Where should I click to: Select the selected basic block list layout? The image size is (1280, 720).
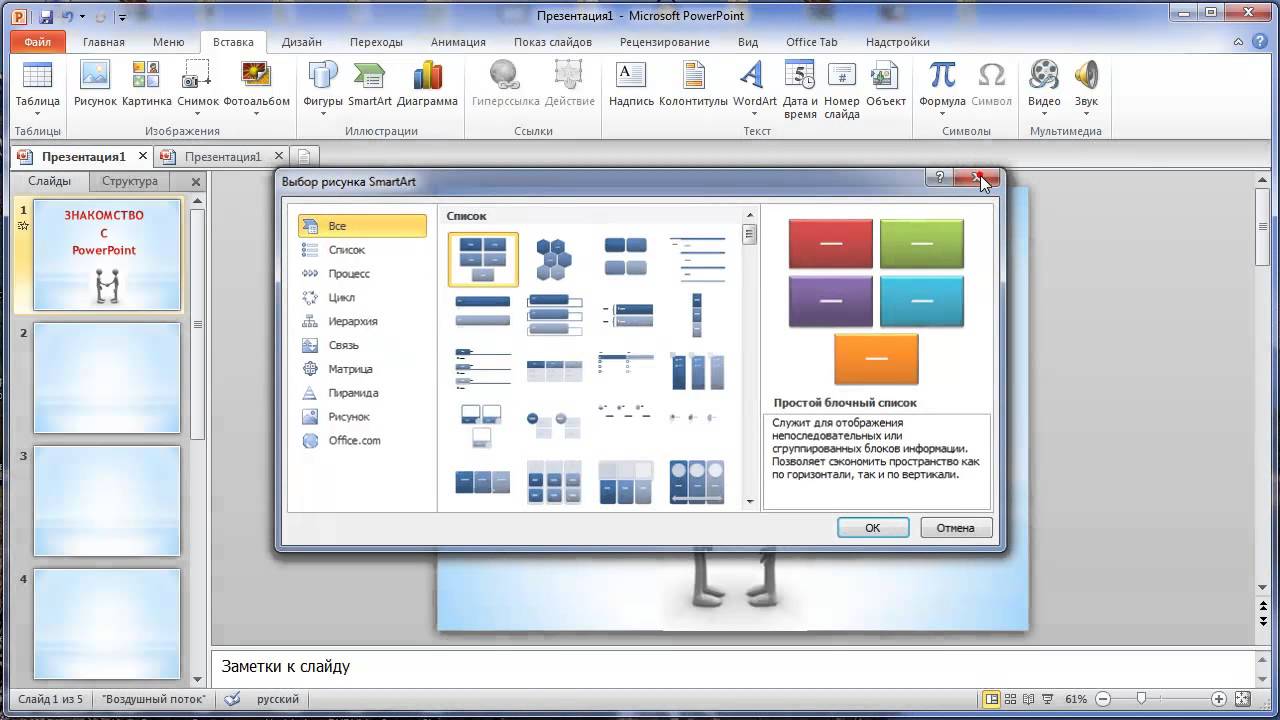pos(483,259)
